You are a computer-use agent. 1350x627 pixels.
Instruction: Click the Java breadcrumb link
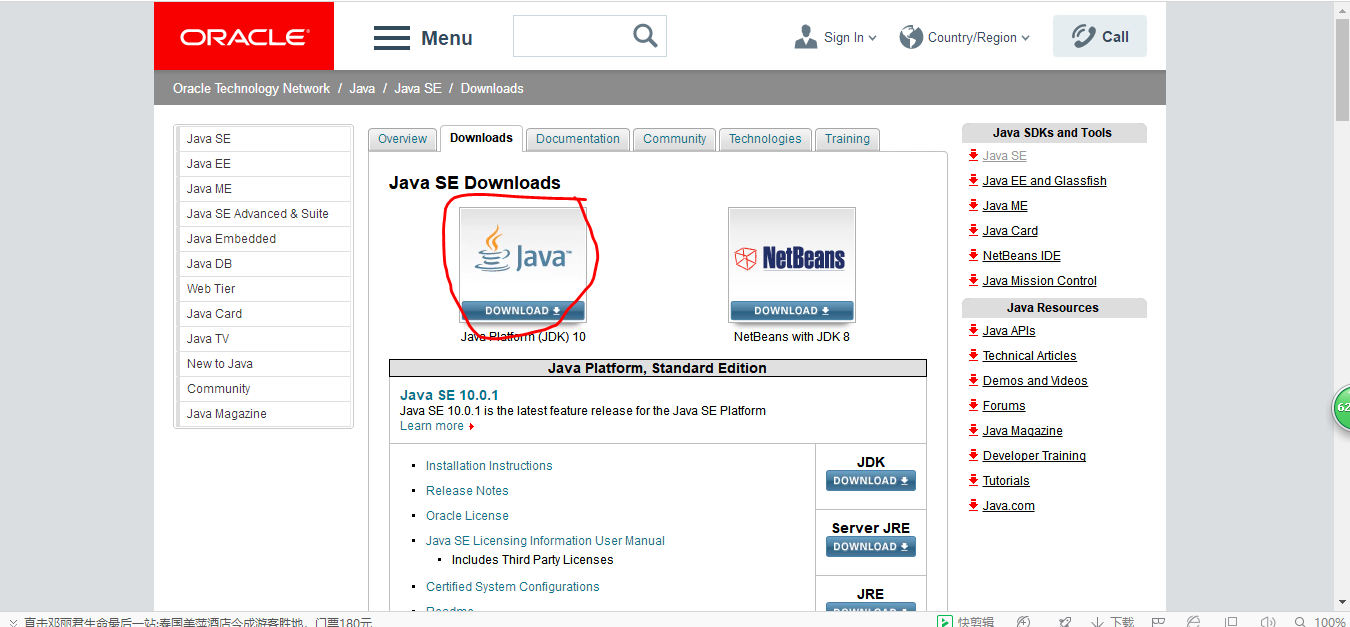362,88
